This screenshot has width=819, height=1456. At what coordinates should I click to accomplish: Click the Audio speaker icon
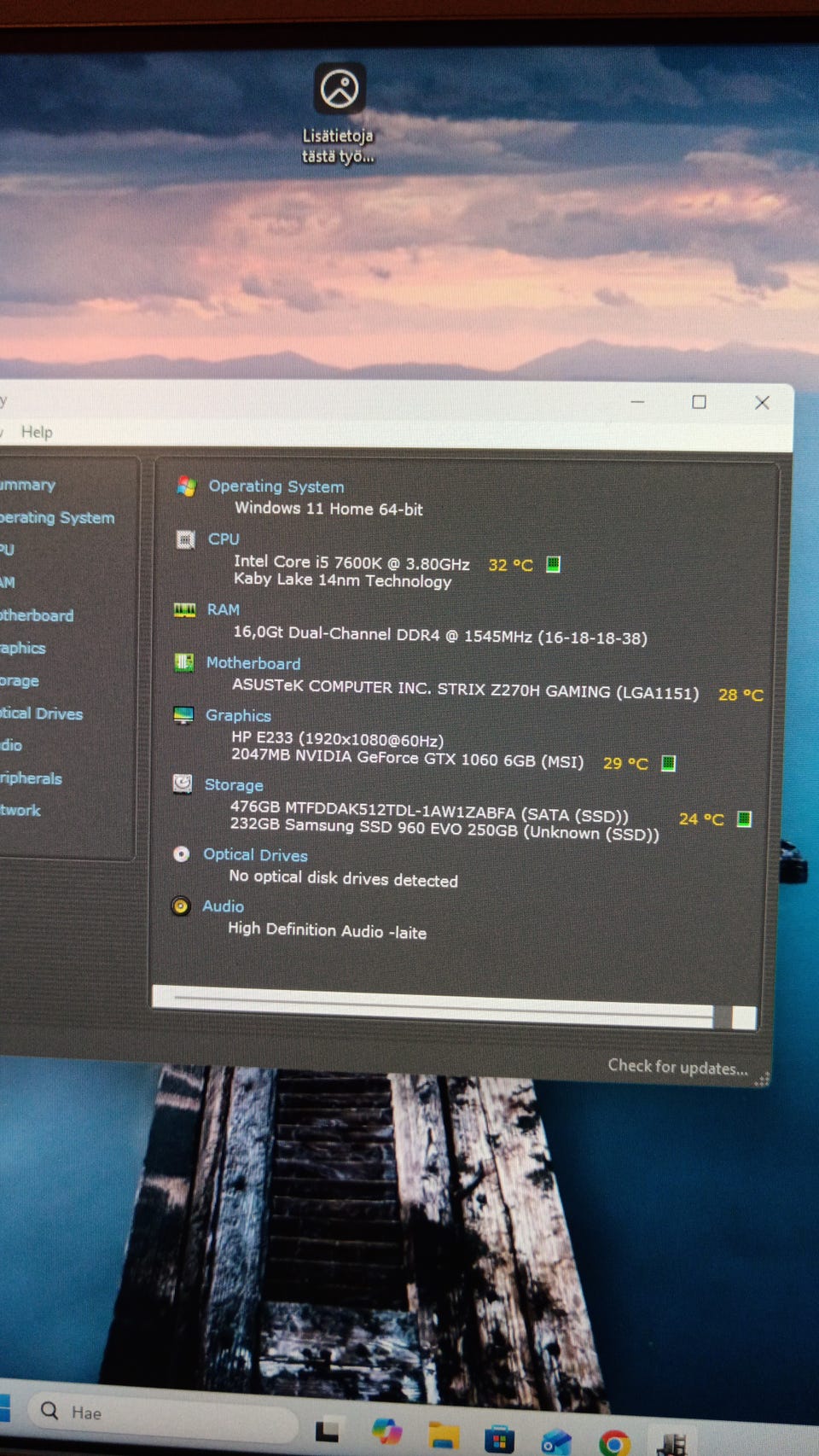point(180,906)
